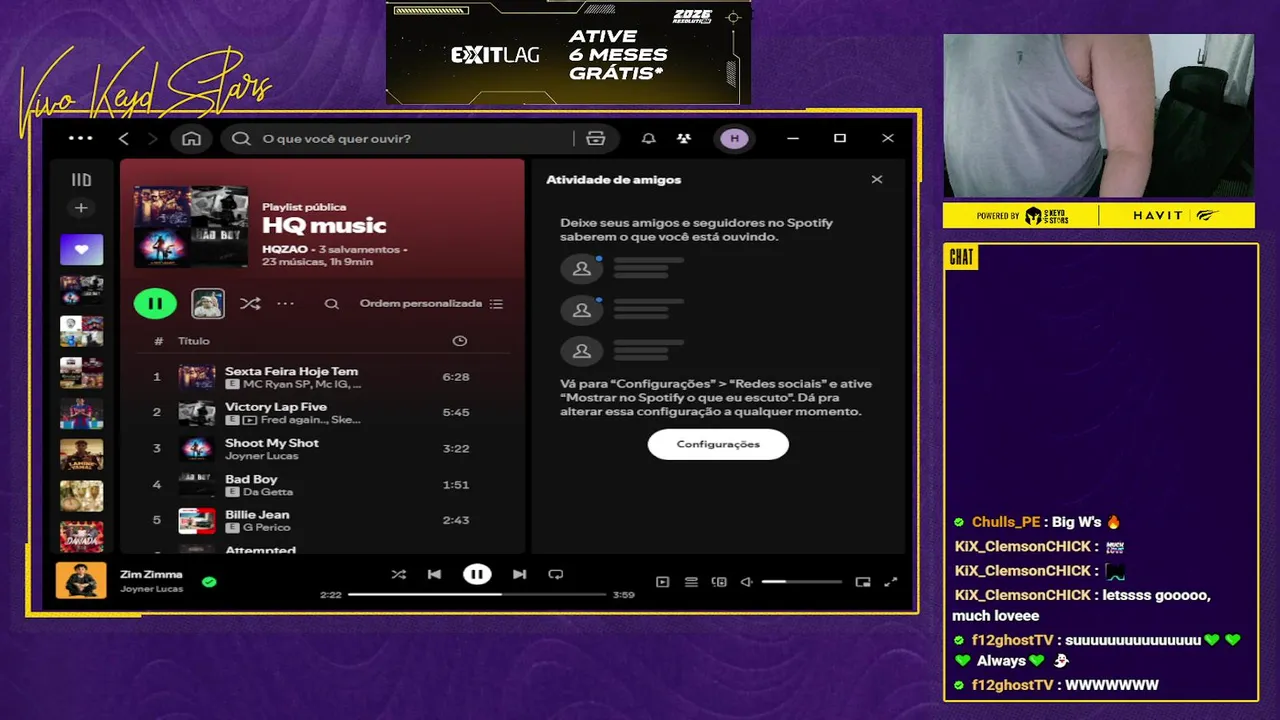Enter full screen player mode
Viewport: 1280px width, 720px height.
pyautogui.click(x=891, y=582)
